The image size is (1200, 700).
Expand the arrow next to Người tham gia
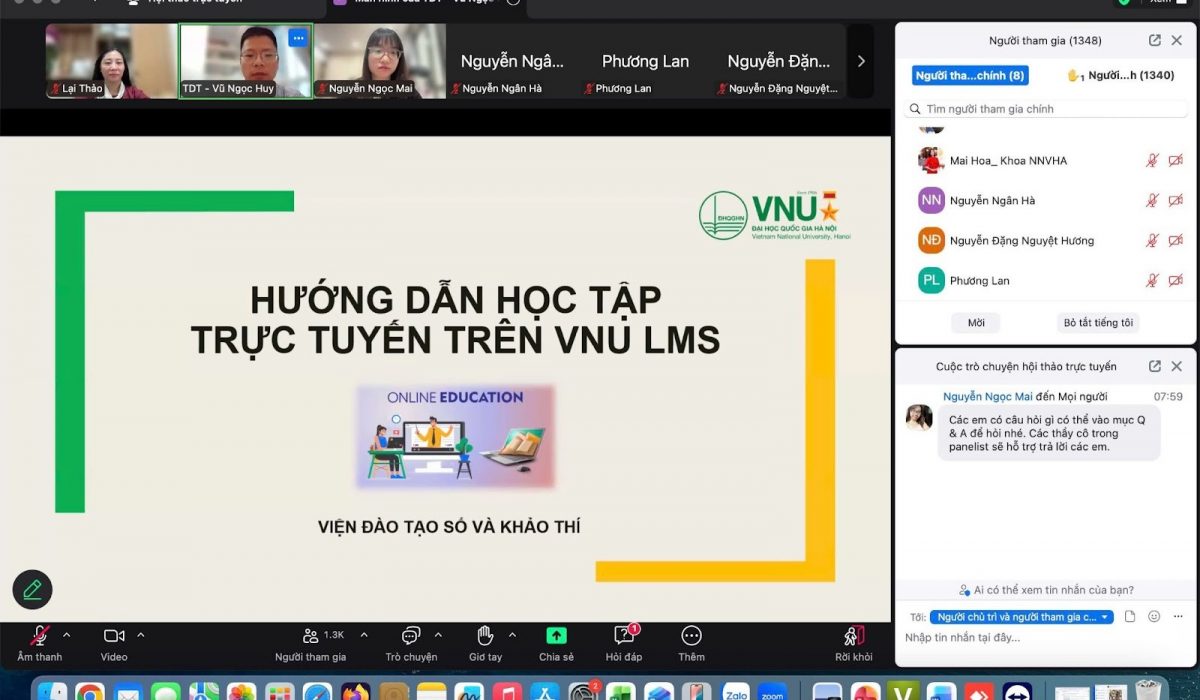tap(364, 635)
